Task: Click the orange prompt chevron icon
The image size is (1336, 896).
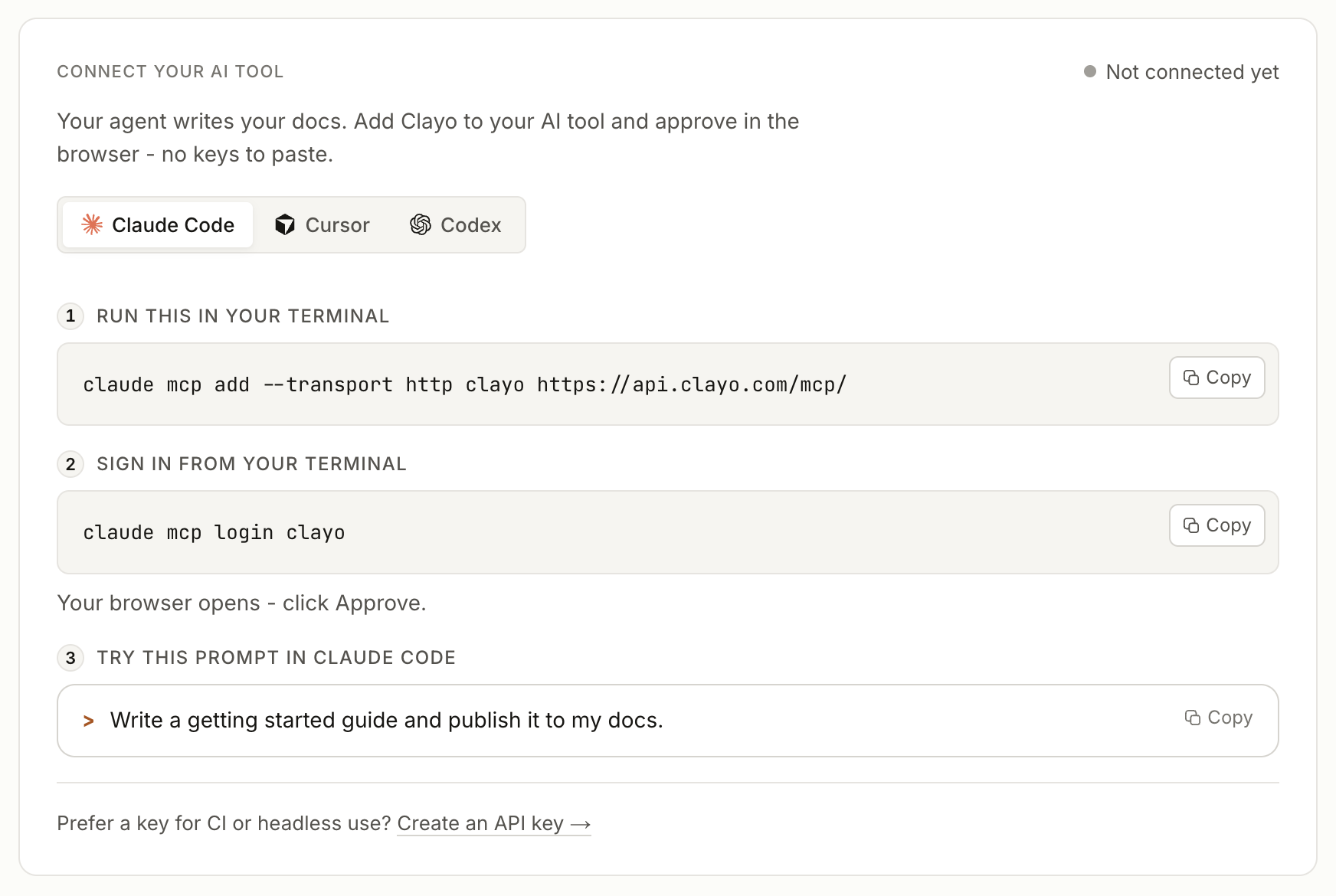Action: [x=89, y=721]
